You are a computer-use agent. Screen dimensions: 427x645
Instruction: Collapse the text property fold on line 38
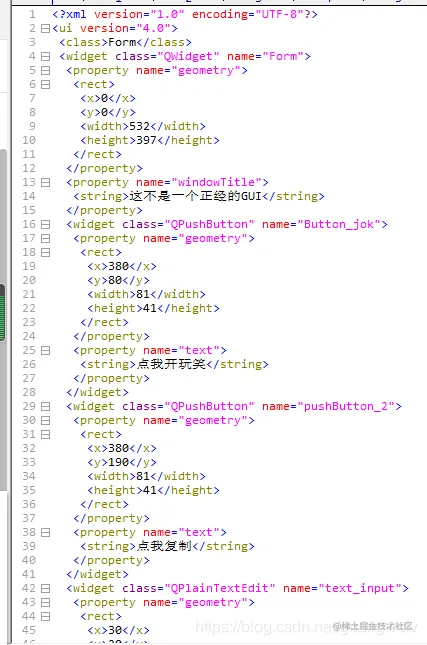click(x=46, y=532)
